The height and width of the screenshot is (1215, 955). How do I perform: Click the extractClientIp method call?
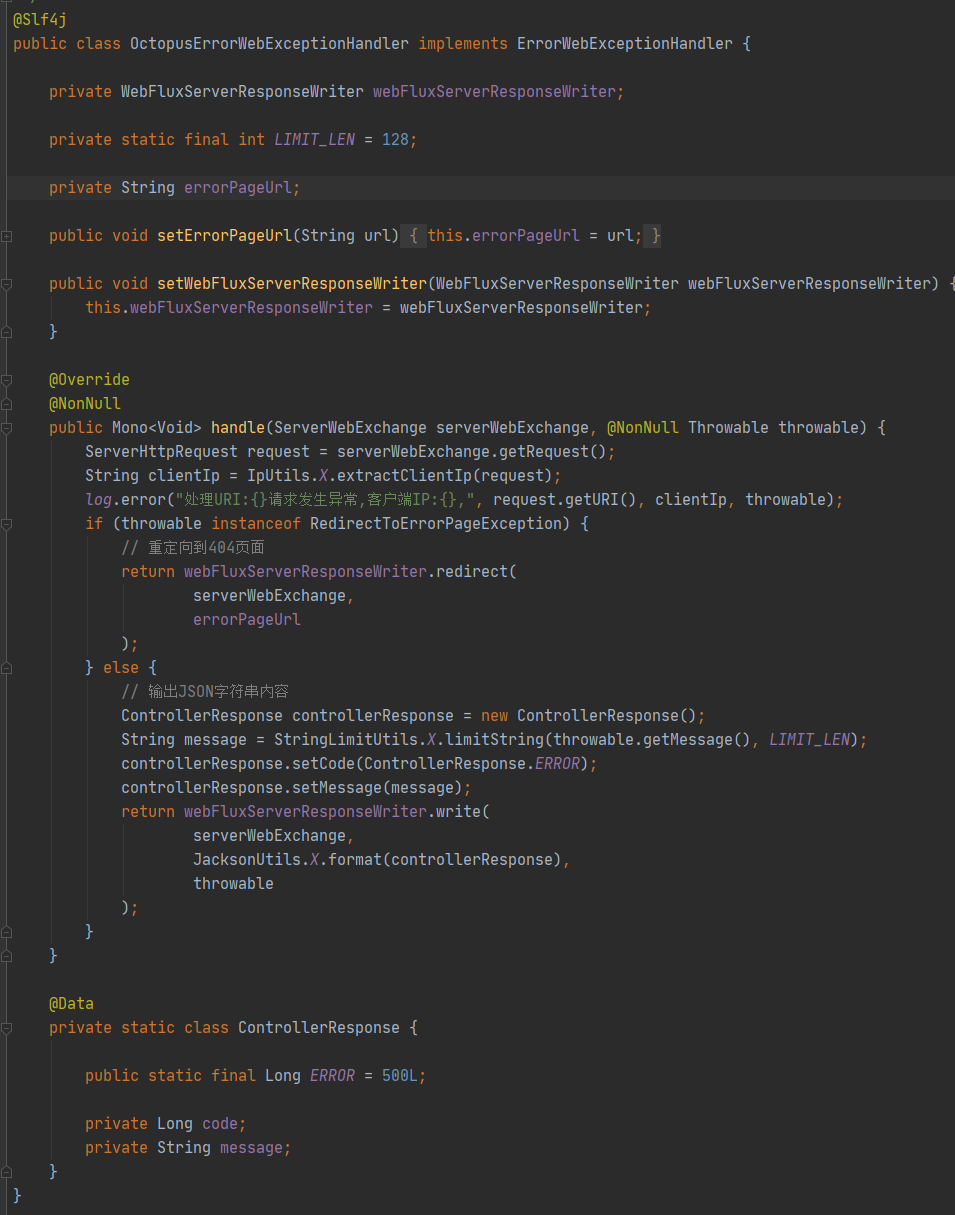404,476
